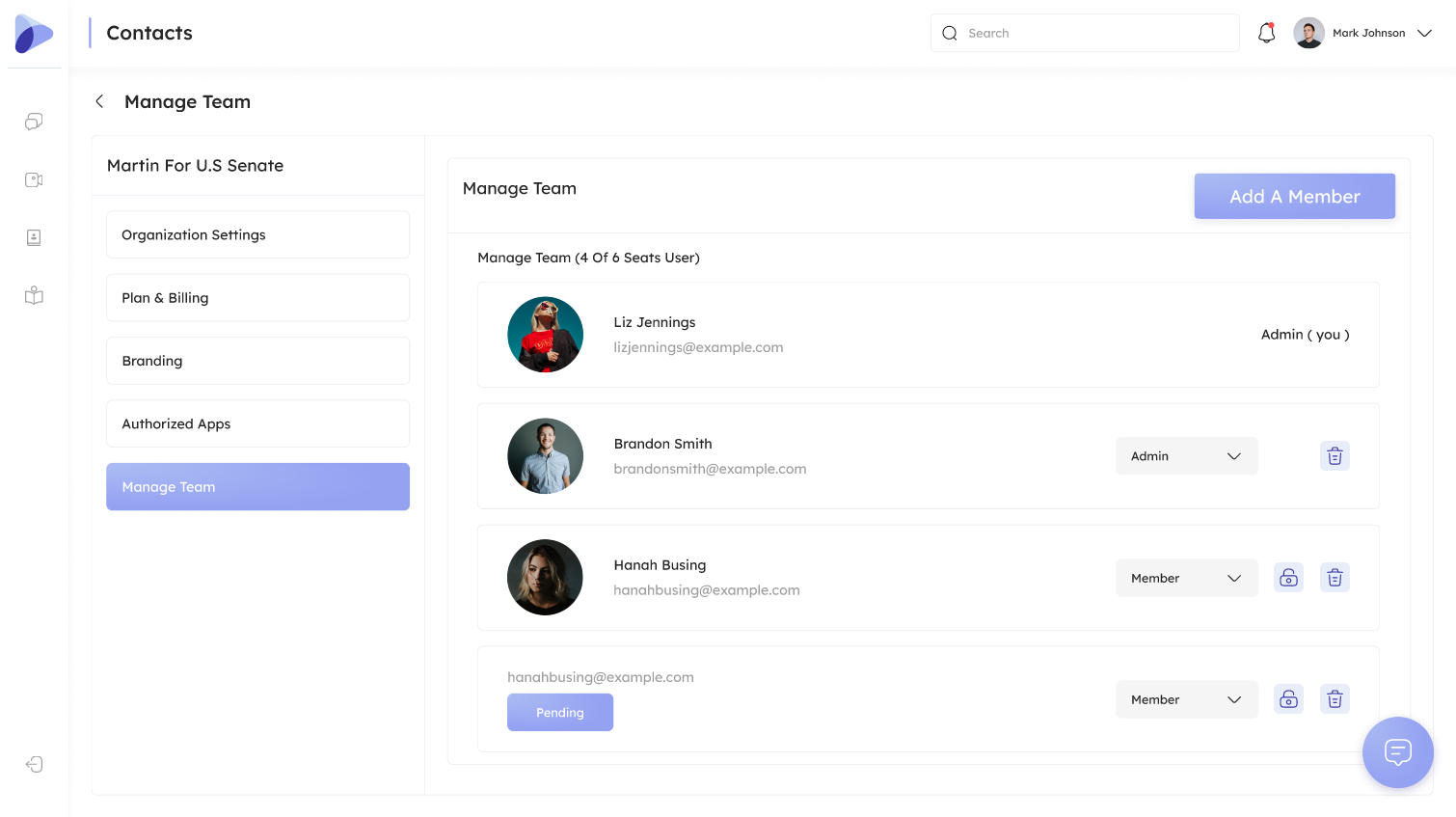The width and height of the screenshot is (1456, 817).
Task: Click Mark Johnson's profile avatar
Action: (x=1308, y=33)
